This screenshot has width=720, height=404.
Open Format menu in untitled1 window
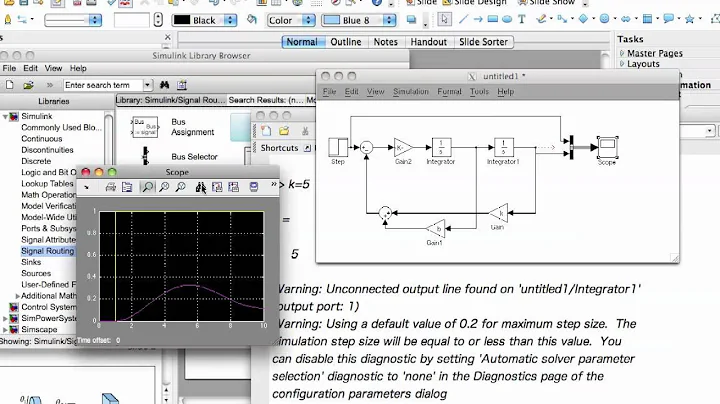coord(449,91)
